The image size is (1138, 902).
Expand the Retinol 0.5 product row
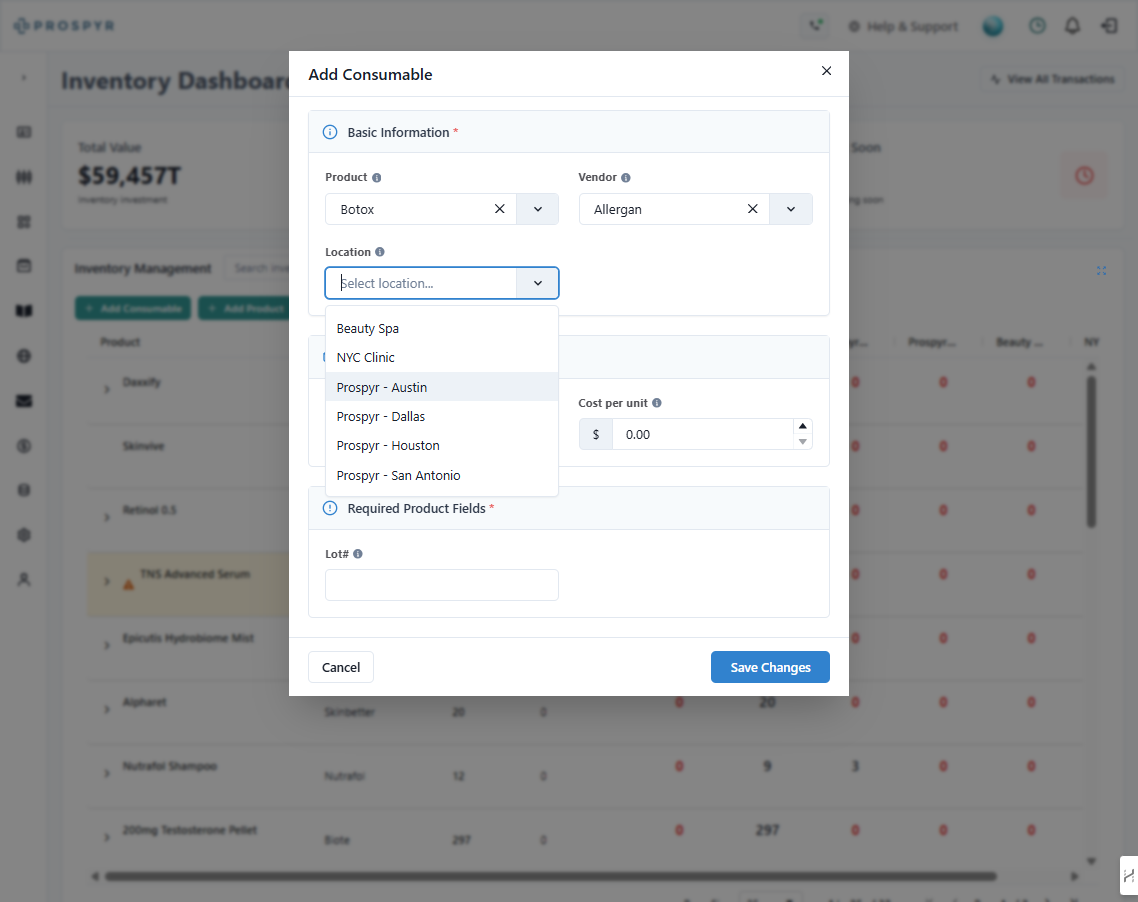(107, 517)
